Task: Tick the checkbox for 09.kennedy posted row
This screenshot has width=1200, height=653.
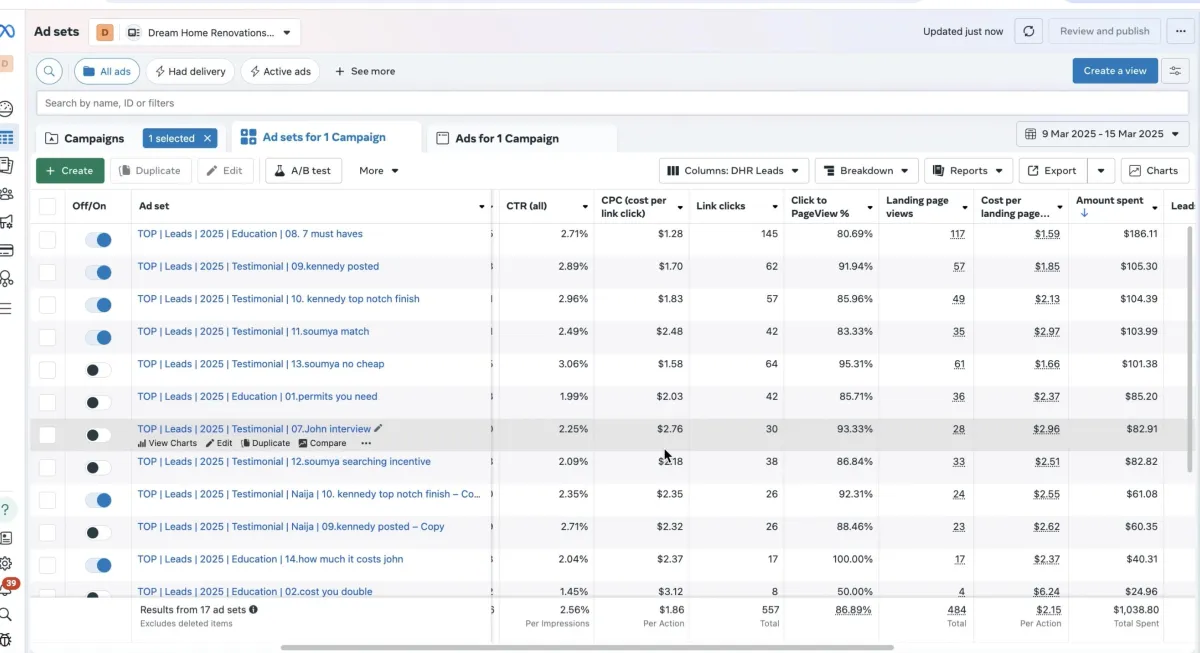Action: click(47, 272)
